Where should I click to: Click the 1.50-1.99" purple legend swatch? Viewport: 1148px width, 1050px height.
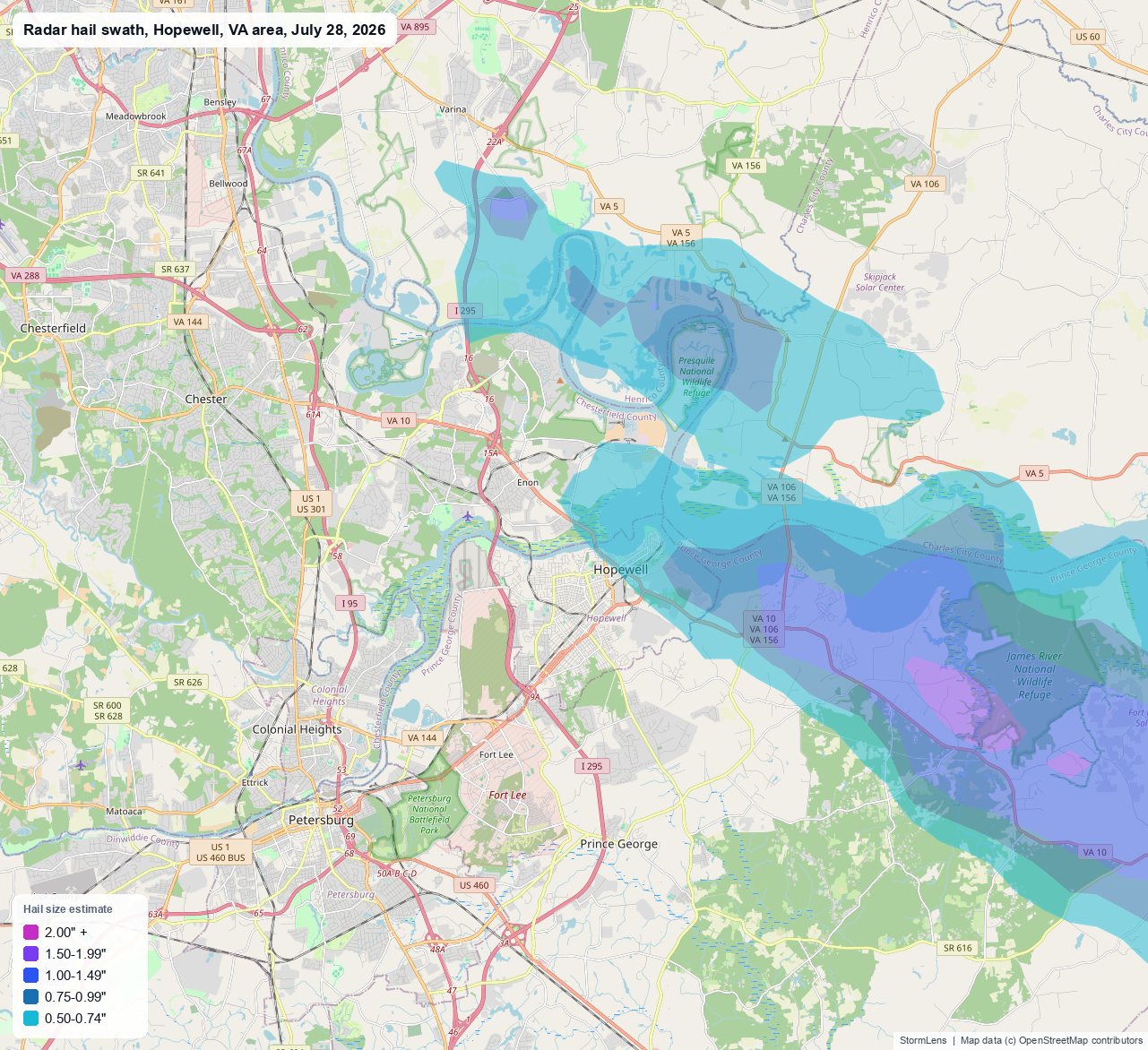tap(30, 953)
